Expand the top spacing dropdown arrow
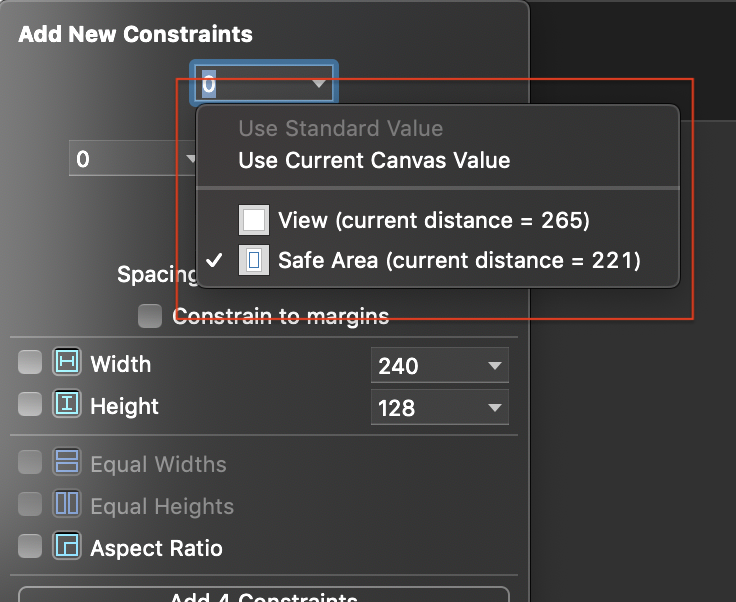Viewport: 736px width, 602px height. coord(319,84)
